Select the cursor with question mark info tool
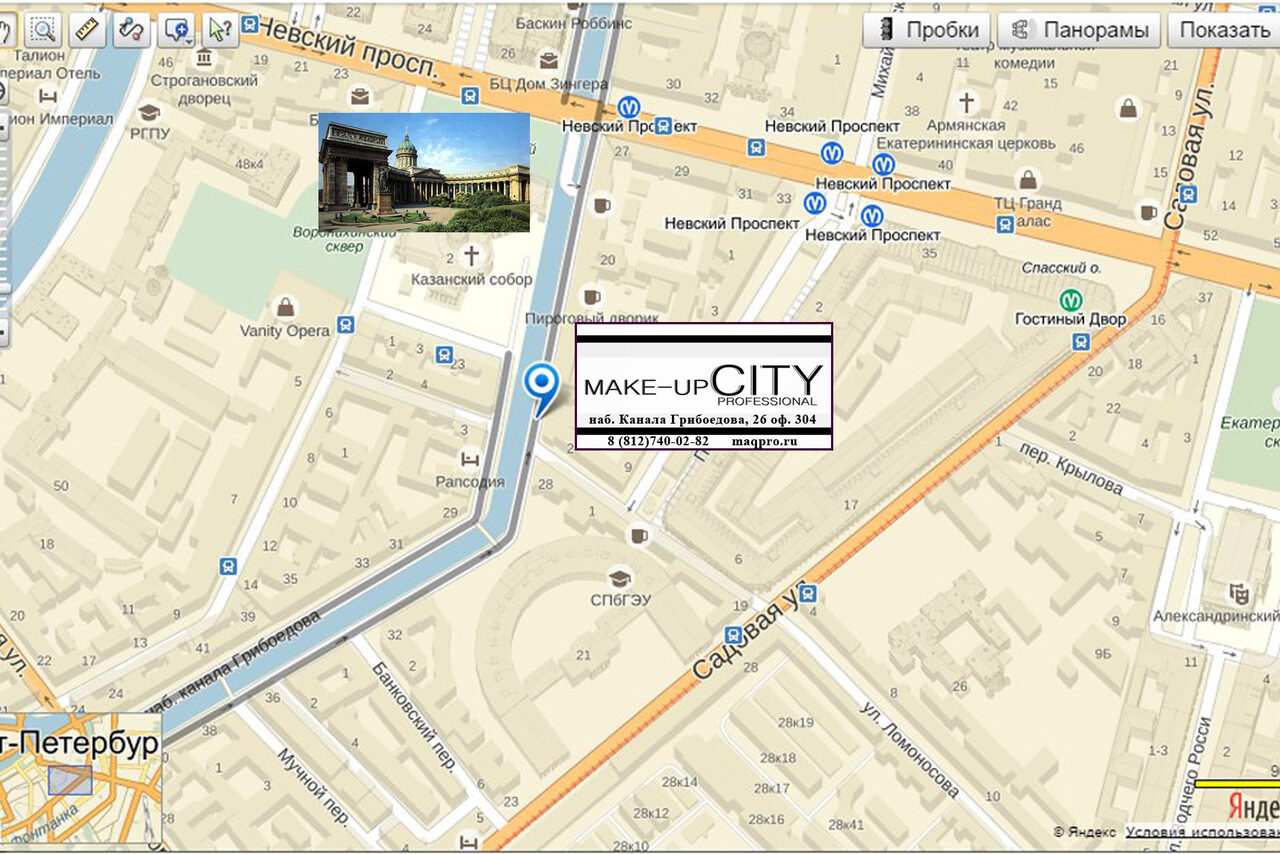This screenshot has height=854, width=1280. point(220,30)
